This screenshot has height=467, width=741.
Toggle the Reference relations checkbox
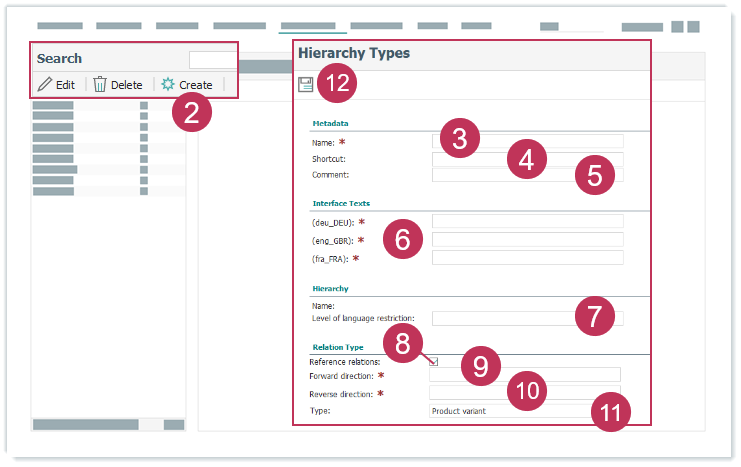click(434, 361)
